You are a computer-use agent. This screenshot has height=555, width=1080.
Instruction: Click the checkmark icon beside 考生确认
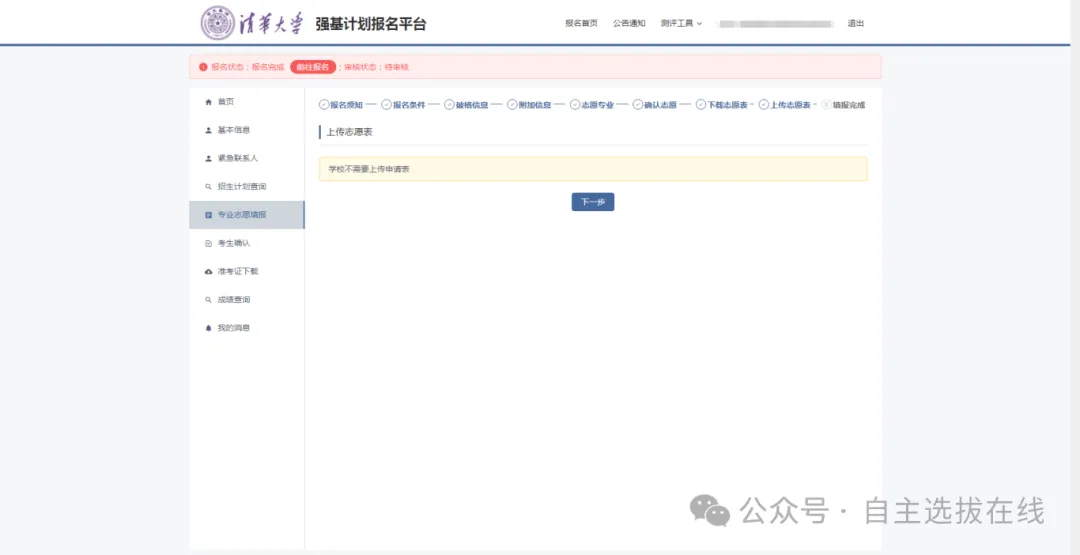coord(208,243)
